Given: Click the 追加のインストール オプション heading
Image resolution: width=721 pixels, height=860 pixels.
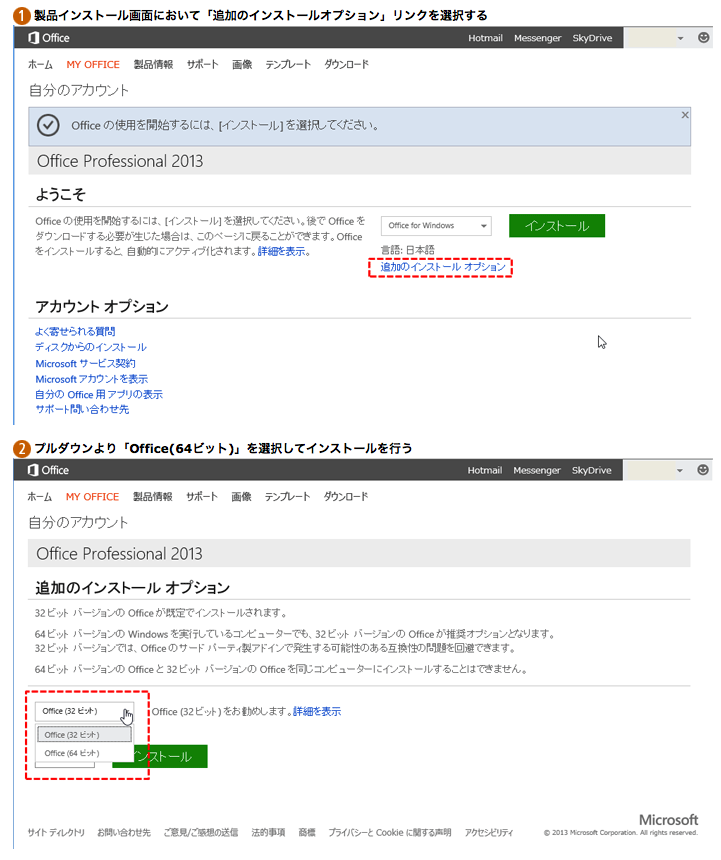Looking at the screenshot, I should pos(133,588).
